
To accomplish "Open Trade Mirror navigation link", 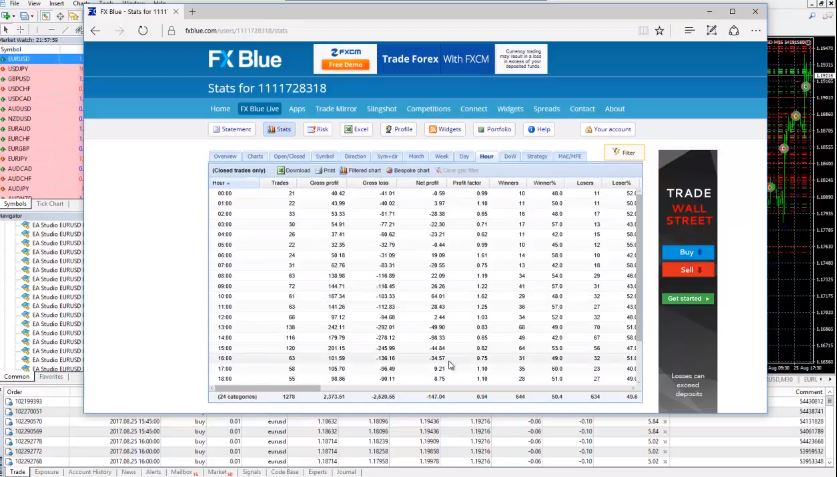I will pos(336,109).
